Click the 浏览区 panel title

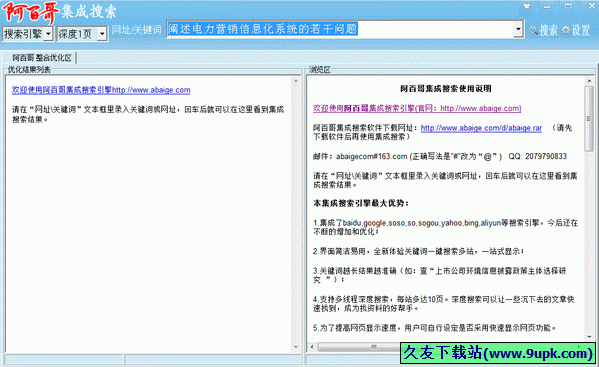pyautogui.click(x=319, y=70)
